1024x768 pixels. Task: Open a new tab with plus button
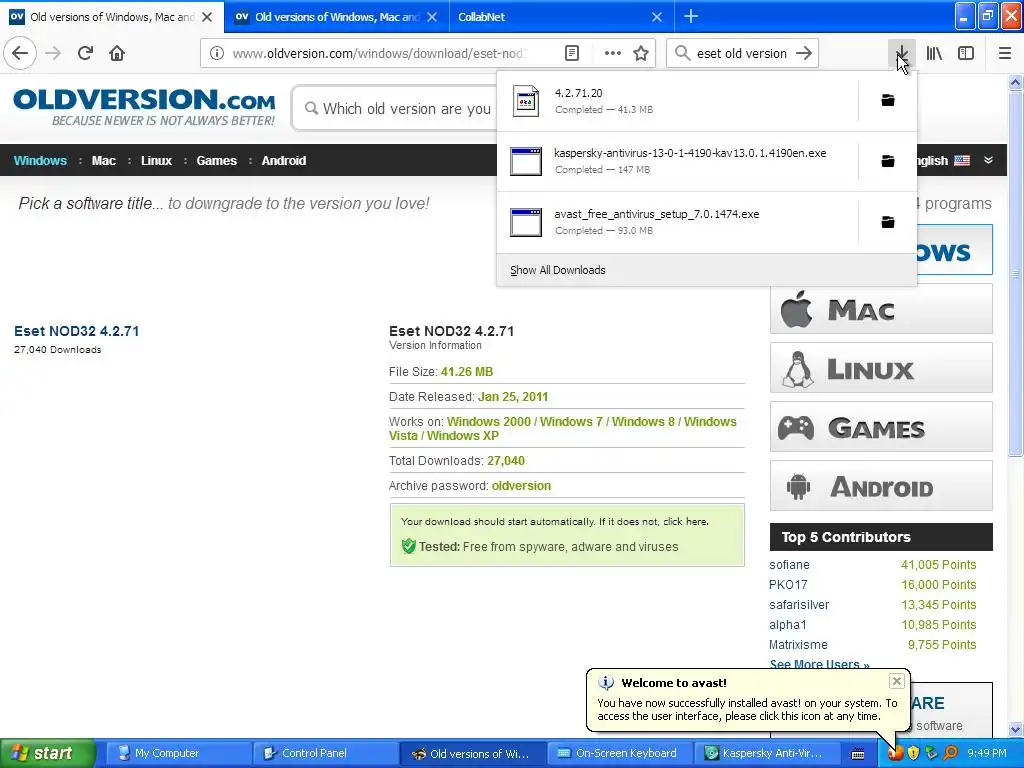[x=691, y=16]
